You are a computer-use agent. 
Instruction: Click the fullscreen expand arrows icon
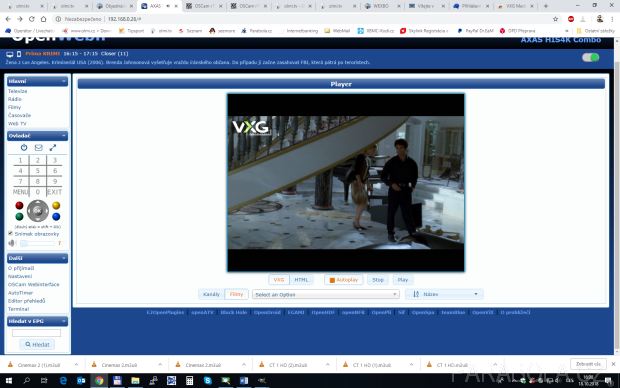53,148
